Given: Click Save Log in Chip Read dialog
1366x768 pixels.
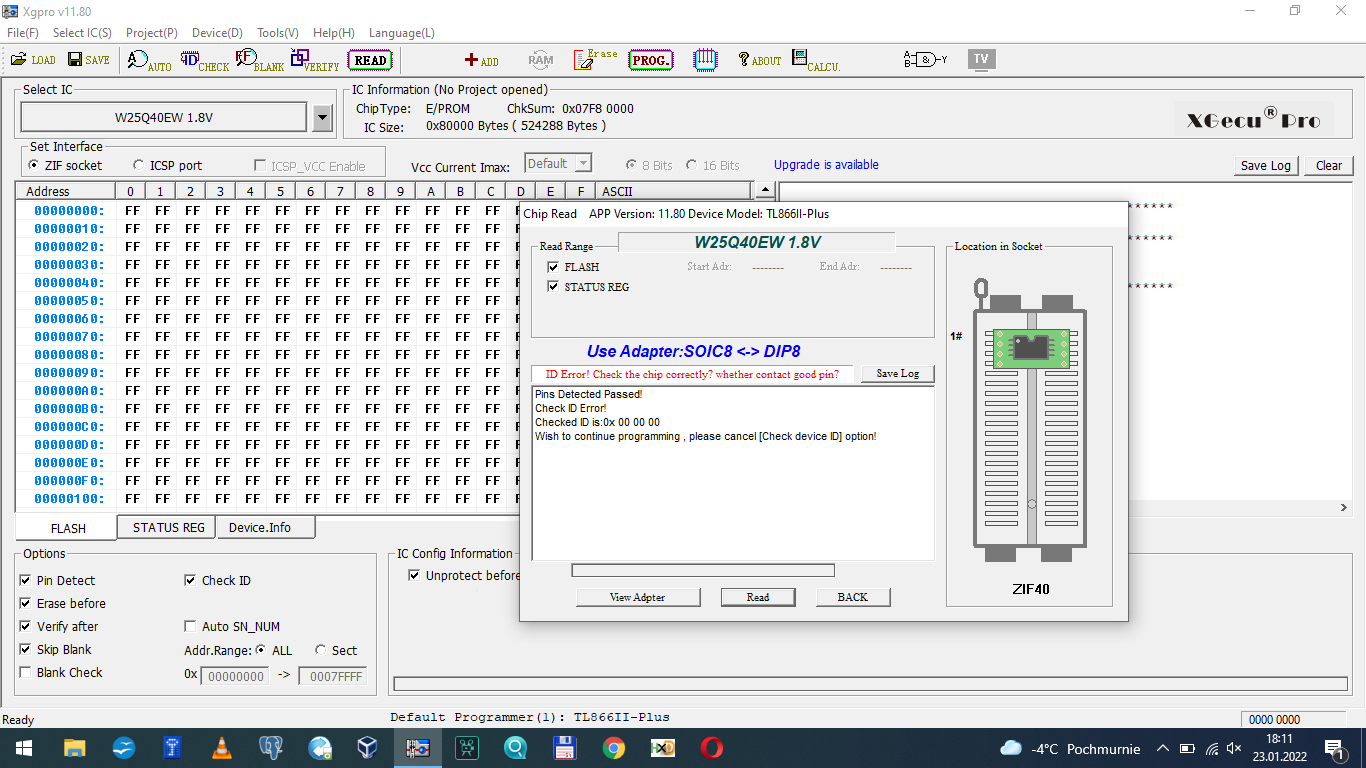Looking at the screenshot, I should [x=898, y=374].
